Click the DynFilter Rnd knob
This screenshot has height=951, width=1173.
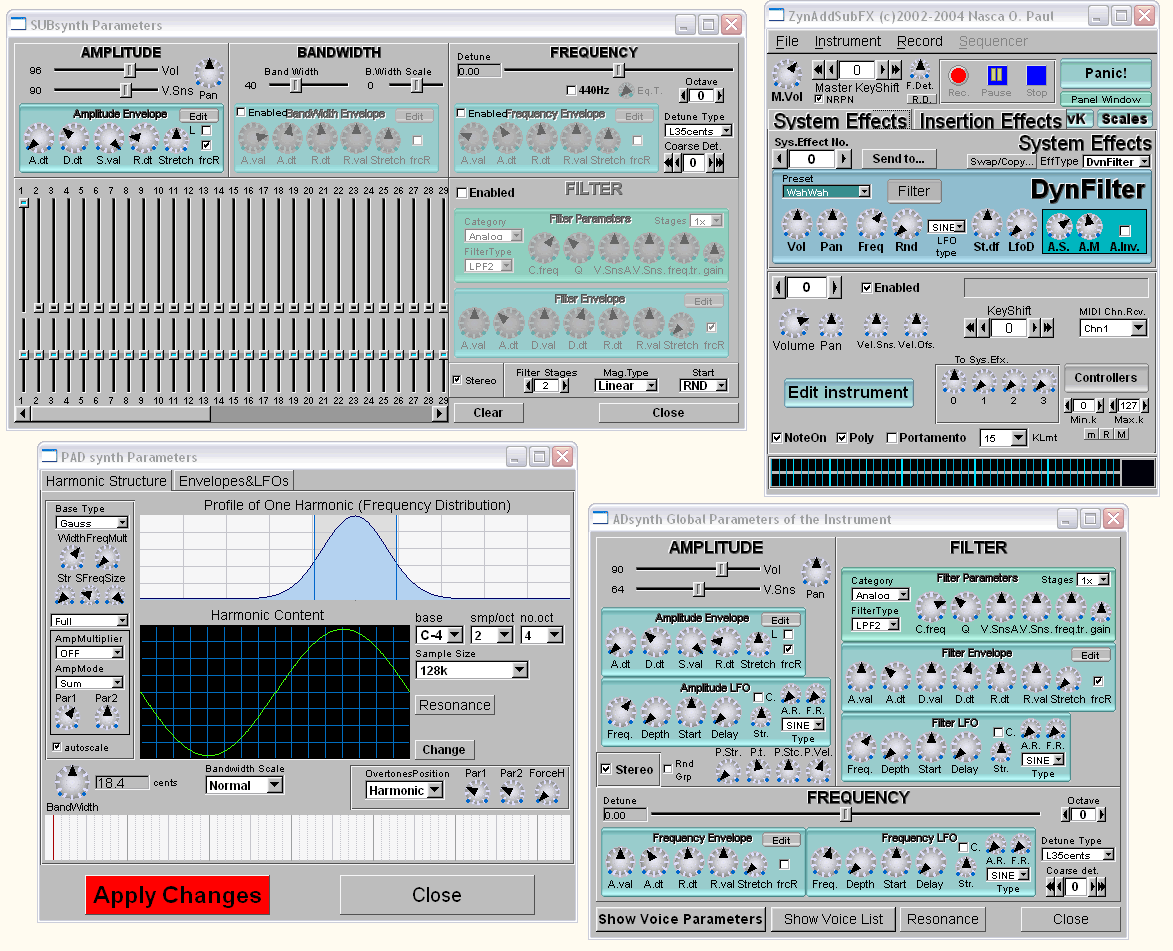[906, 224]
